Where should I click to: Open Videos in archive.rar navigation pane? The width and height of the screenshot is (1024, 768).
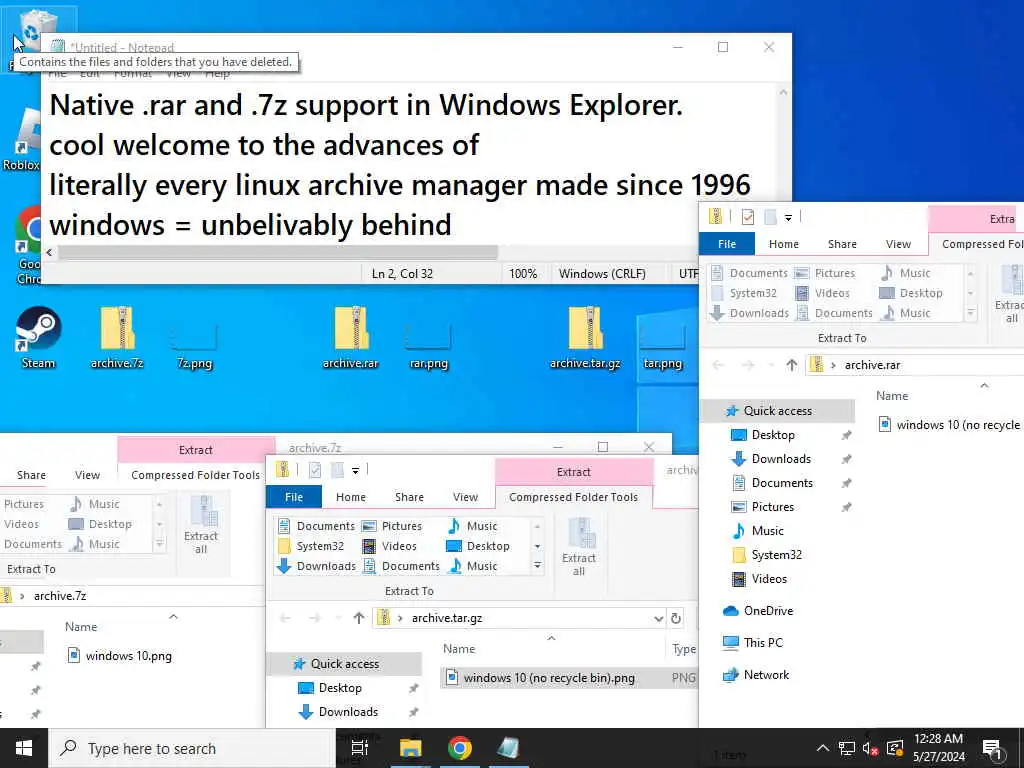pos(769,579)
